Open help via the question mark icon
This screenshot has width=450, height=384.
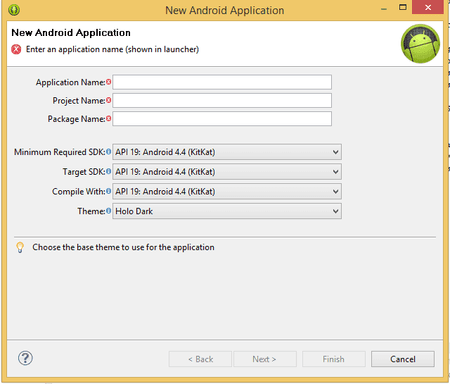tap(25, 358)
